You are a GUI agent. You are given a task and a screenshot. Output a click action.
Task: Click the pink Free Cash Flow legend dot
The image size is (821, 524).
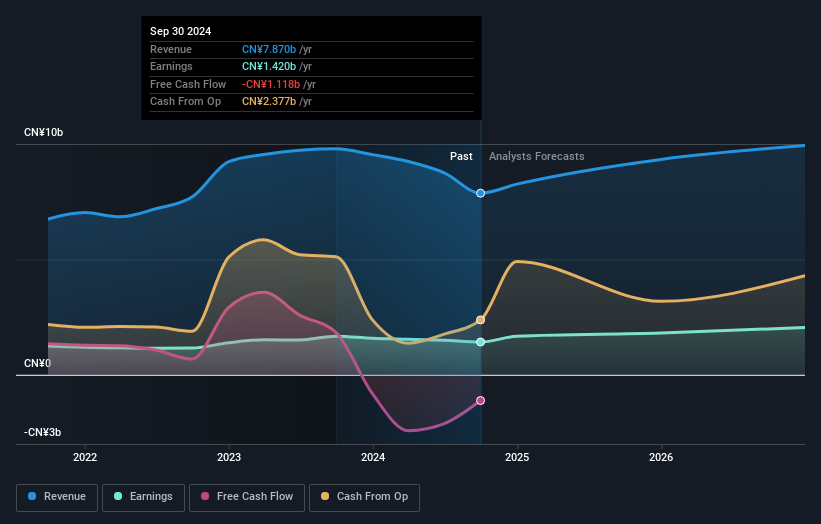(x=205, y=496)
